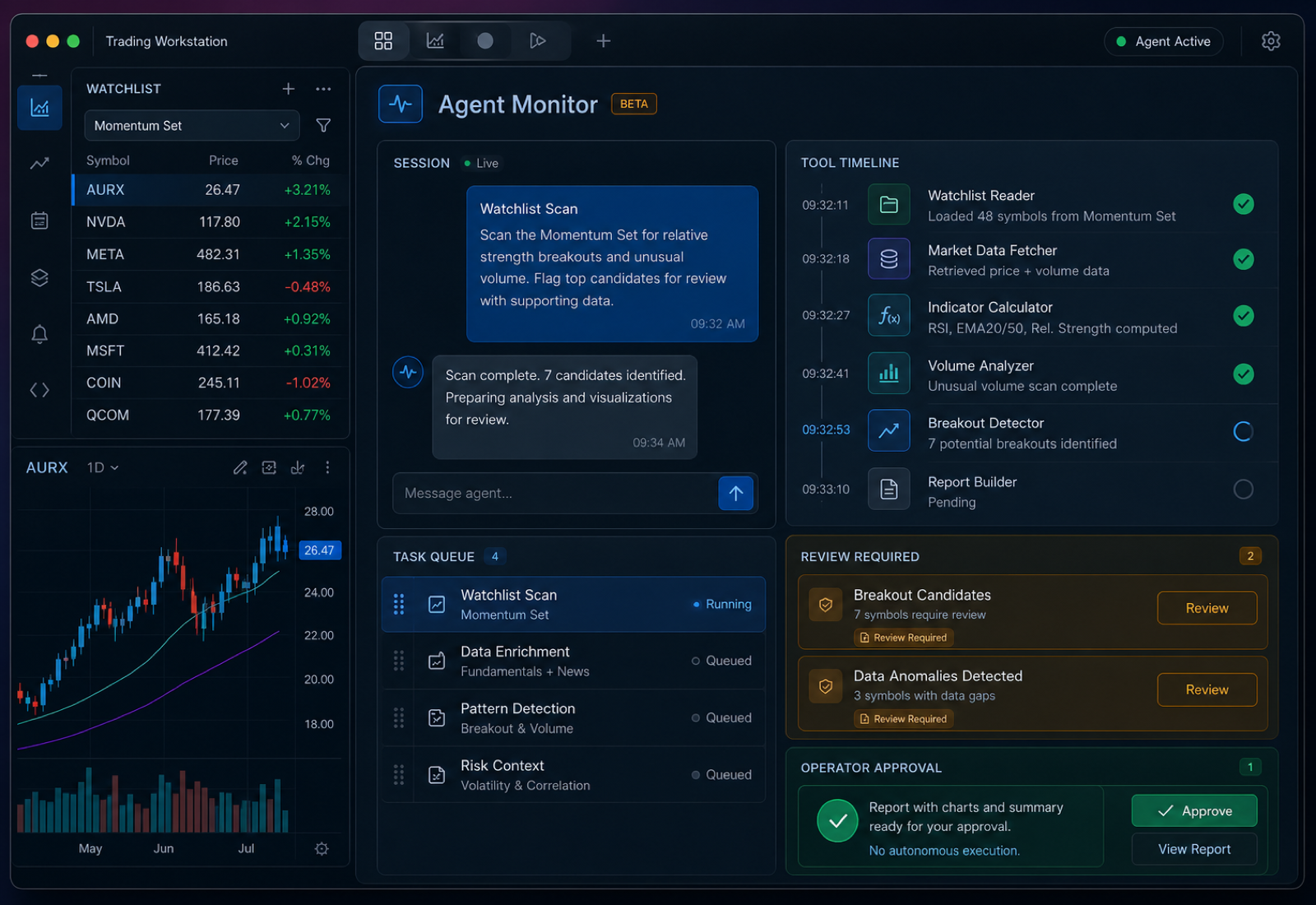Click the 26.47 price label on chart
This screenshot has height=905, width=1316.
pos(319,550)
